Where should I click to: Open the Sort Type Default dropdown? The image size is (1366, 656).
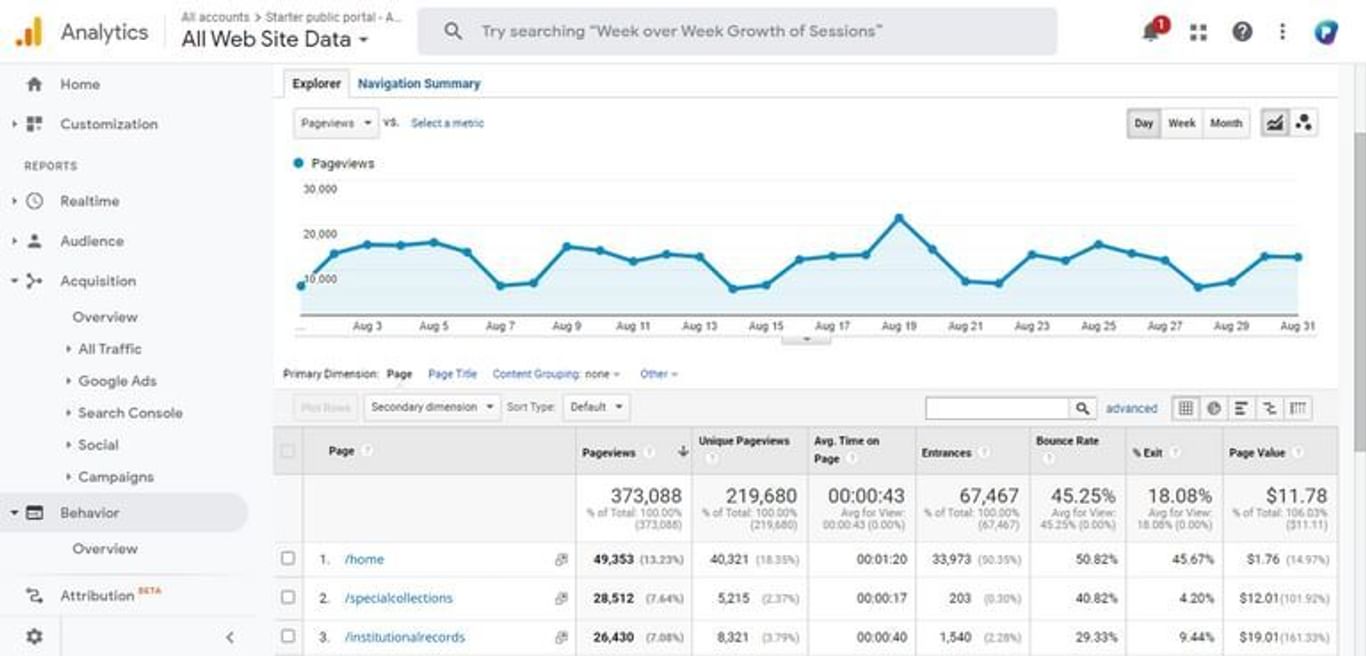pyautogui.click(x=596, y=407)
